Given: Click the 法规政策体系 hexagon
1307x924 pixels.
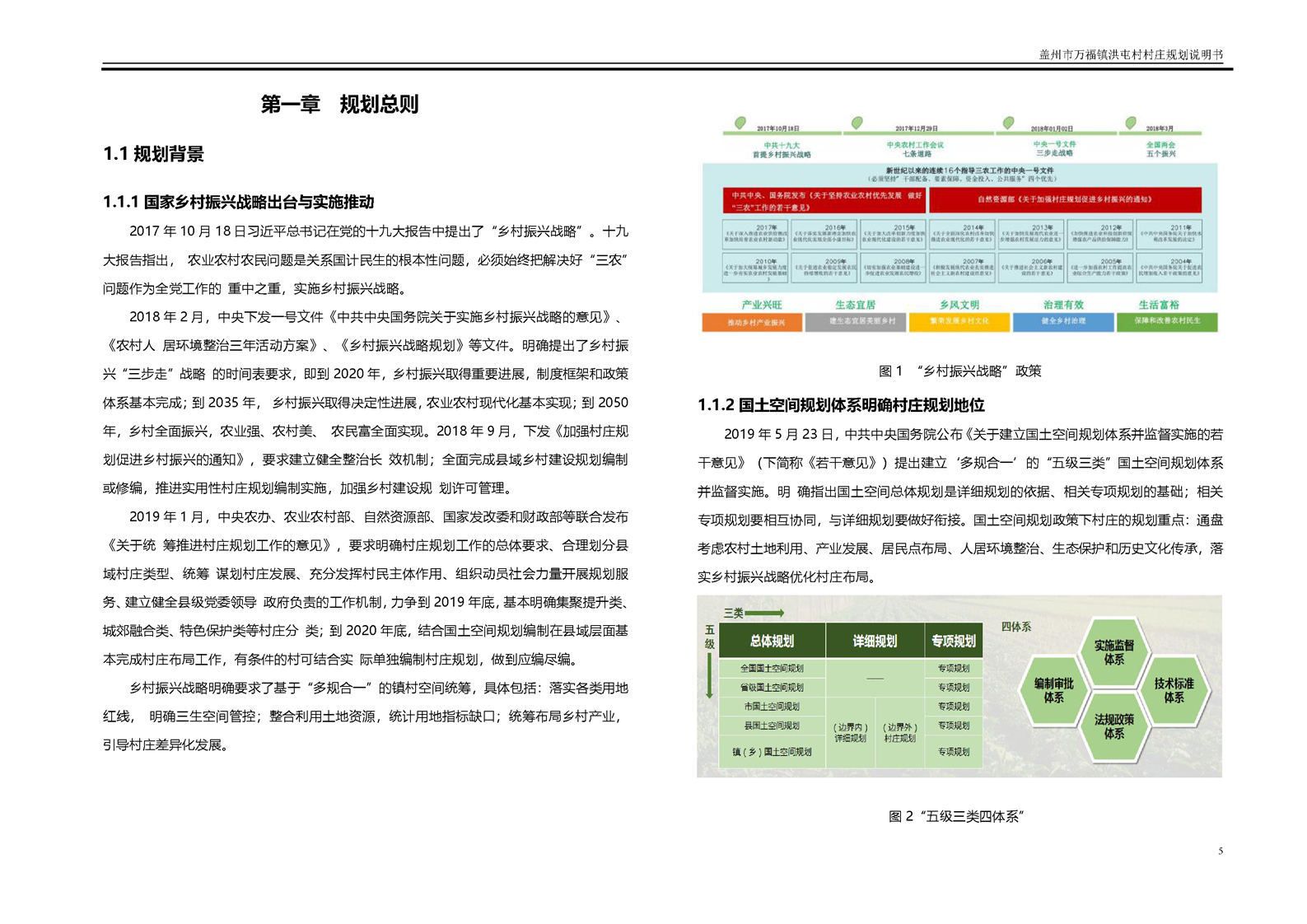Looking at the screenshot, I should coord(1113,726).
